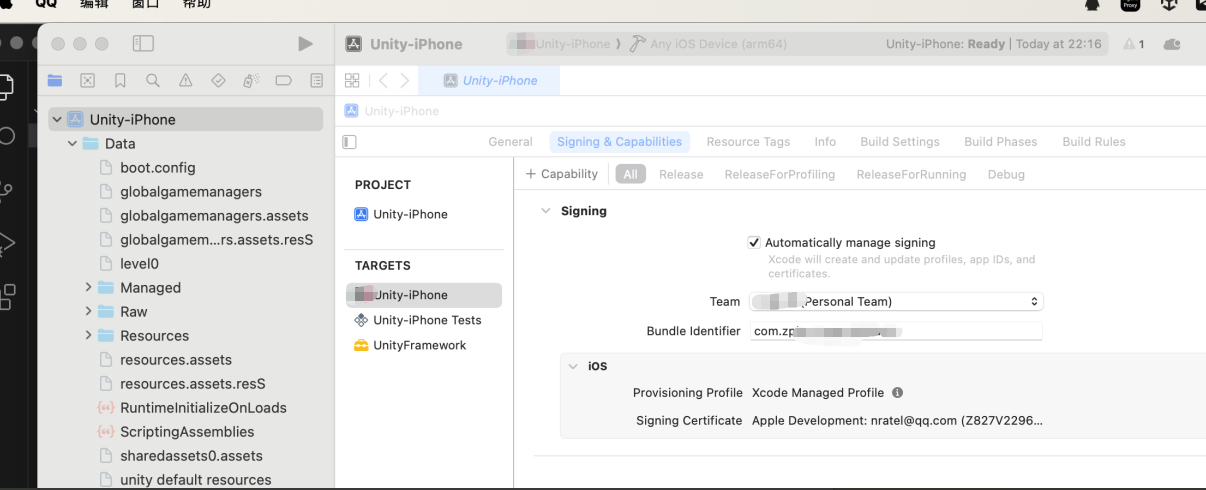
Task: Switch to the General tab
Action: 510,142
